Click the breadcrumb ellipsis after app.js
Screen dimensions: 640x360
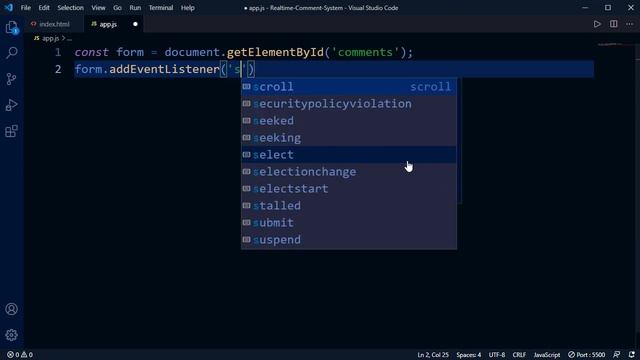[69, 38]
